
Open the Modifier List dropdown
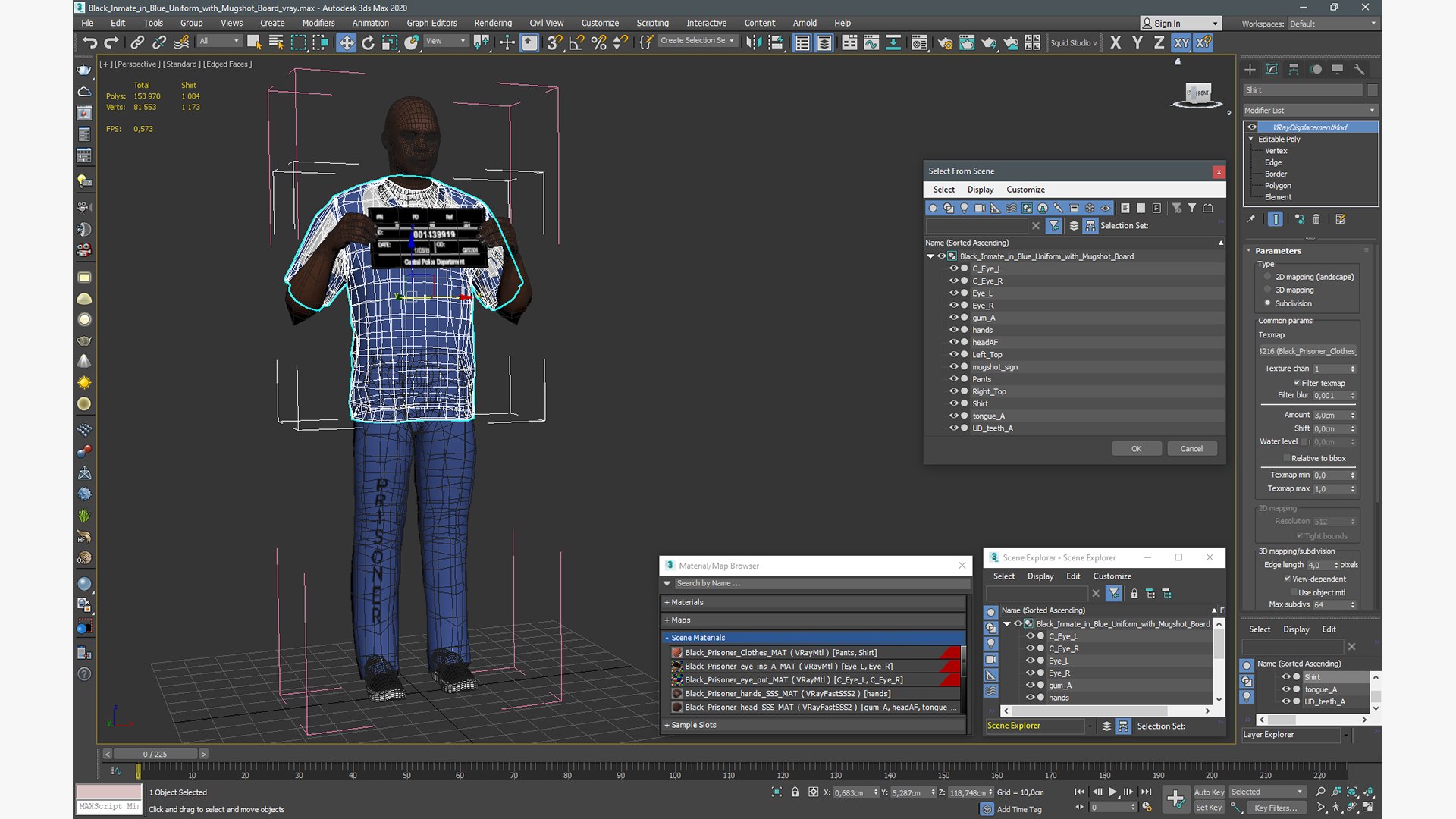(x=1310, y=110)
